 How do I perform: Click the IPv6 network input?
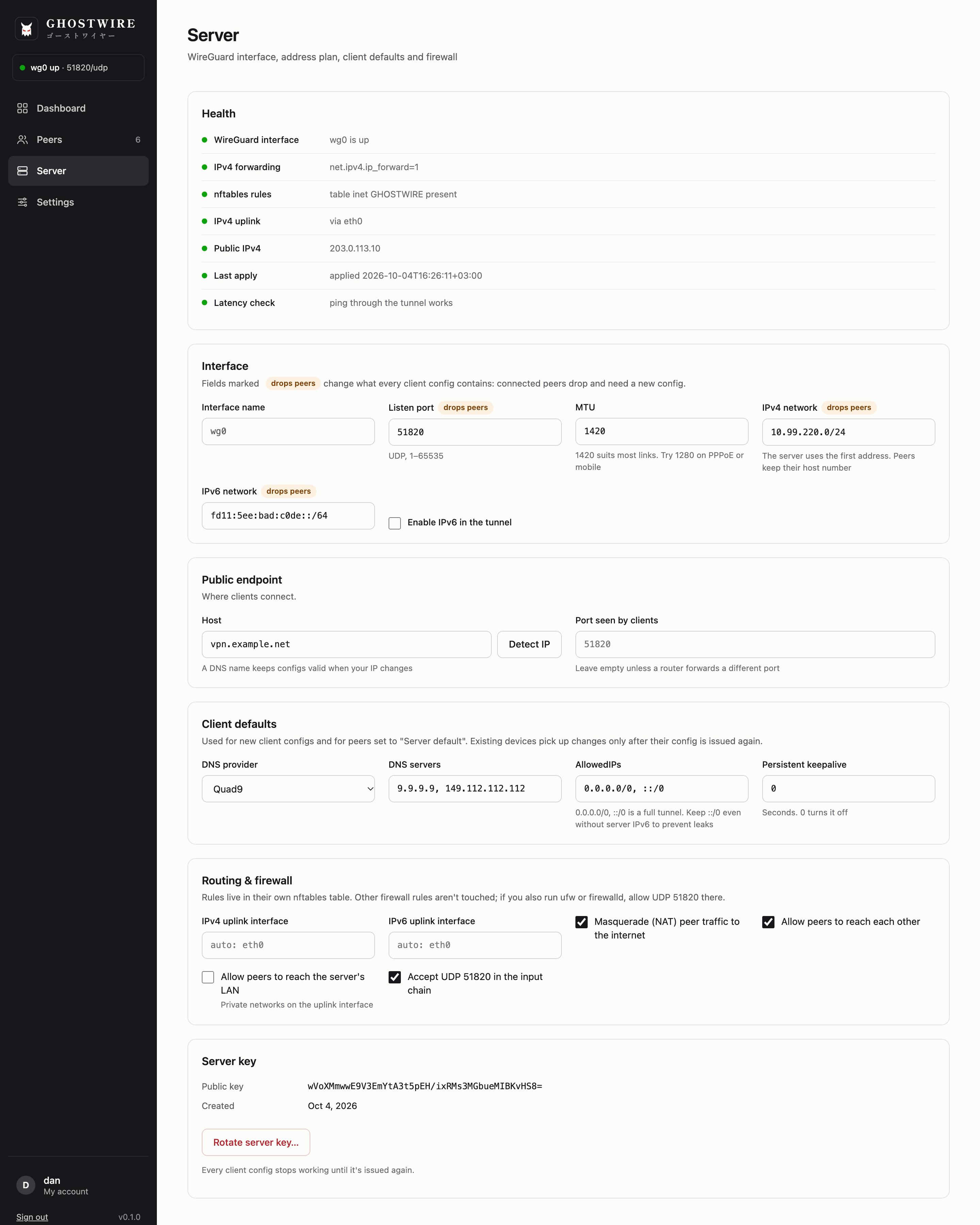(x=288, y=515)
